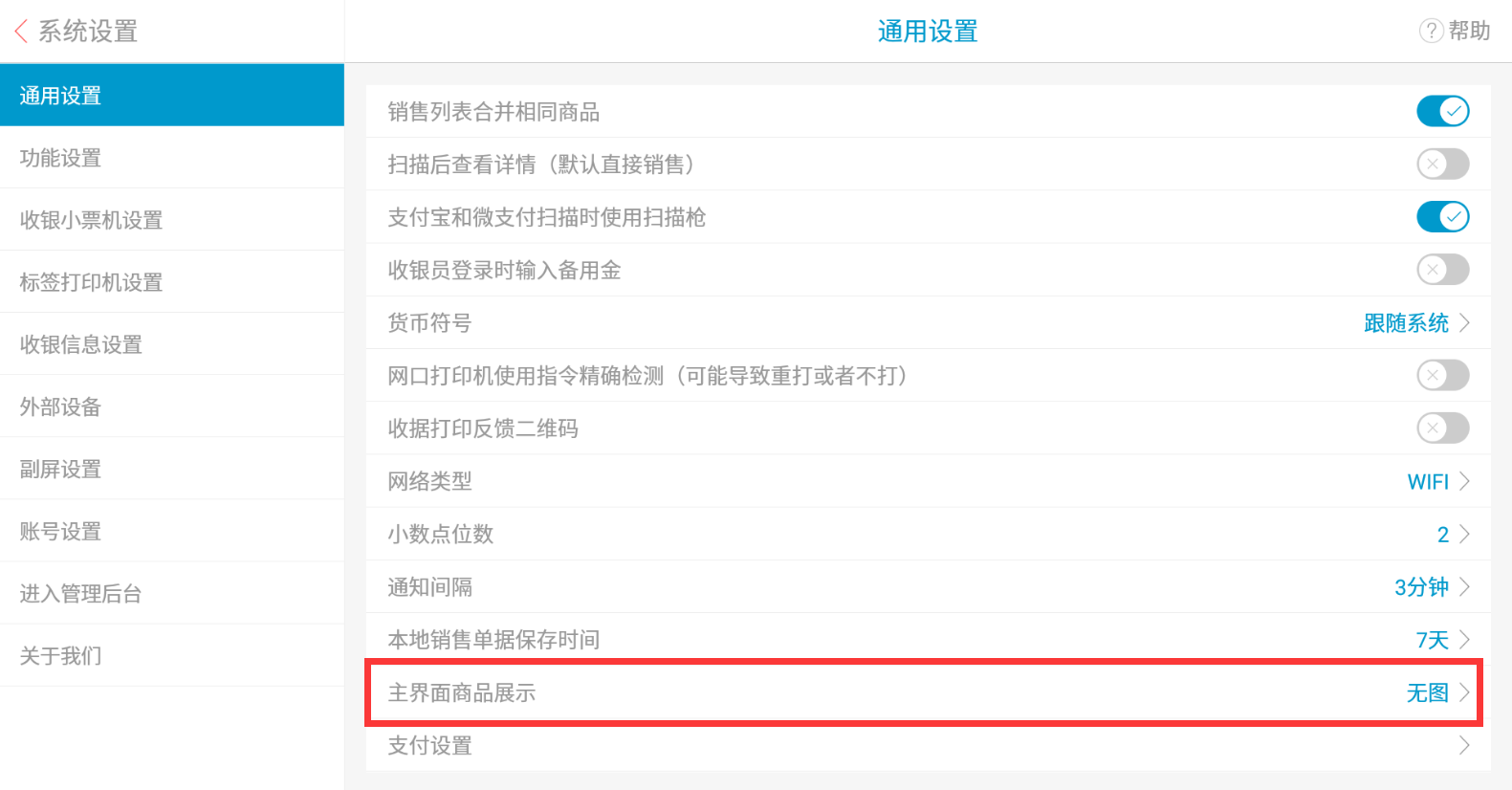Open 标签打印机设置 sidebar item
The width and height of the screenshot is (1512, 790).
coord(172,282)
